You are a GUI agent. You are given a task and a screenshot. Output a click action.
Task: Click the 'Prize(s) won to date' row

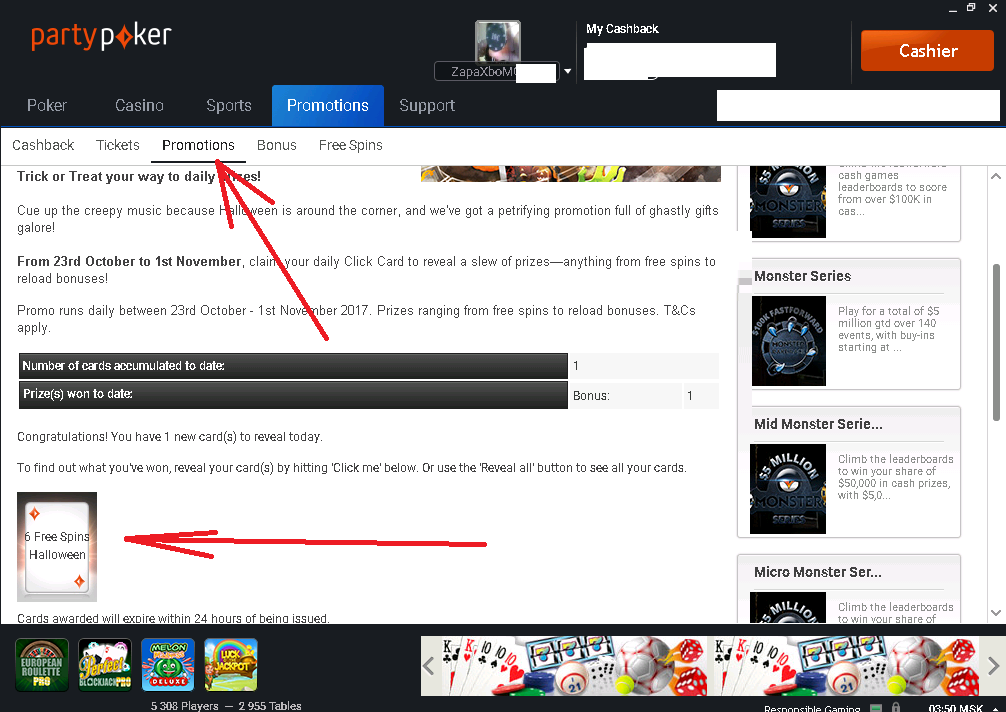[369, 395]
